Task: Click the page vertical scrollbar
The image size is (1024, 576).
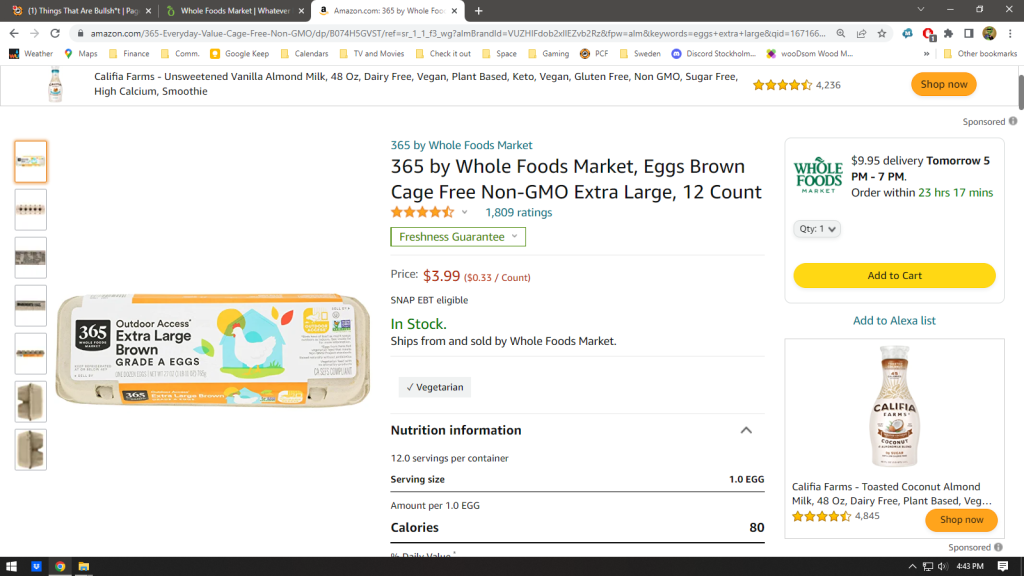Action: pos(1019,300)
